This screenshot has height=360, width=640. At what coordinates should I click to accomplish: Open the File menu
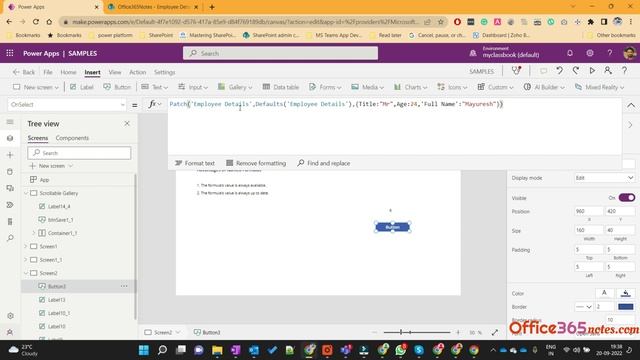pyautogui.click(x=48, y=72)
